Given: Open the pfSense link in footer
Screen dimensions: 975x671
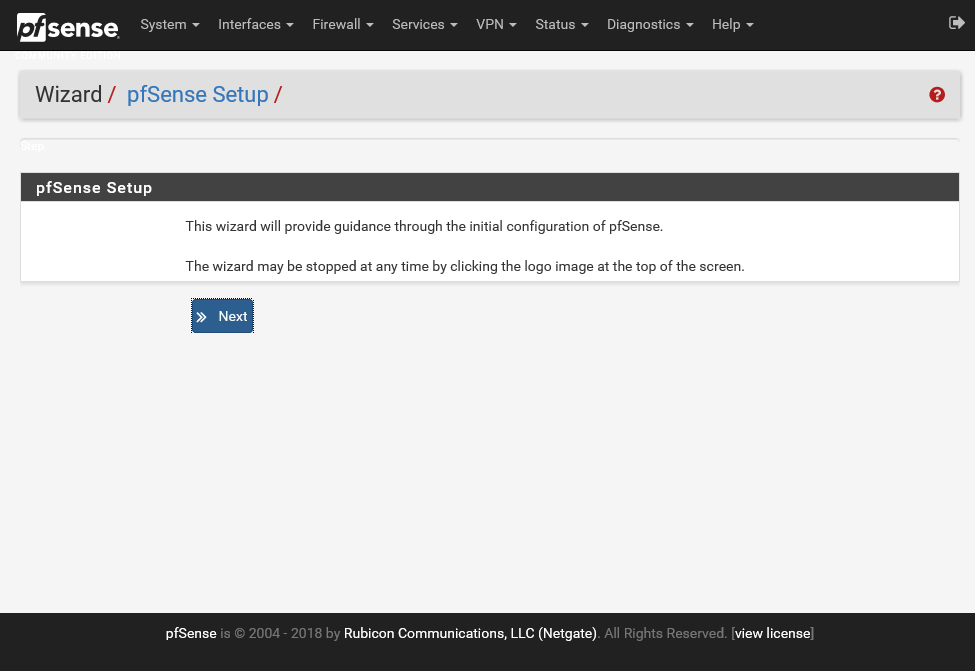Looking at the screenshot, I should (x=191, y=633).
